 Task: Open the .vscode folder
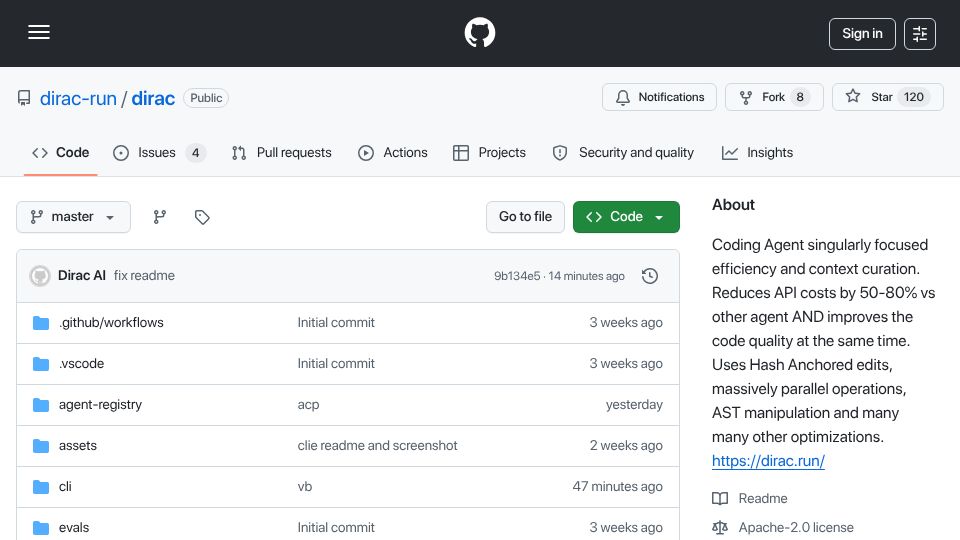click(81, 364)
